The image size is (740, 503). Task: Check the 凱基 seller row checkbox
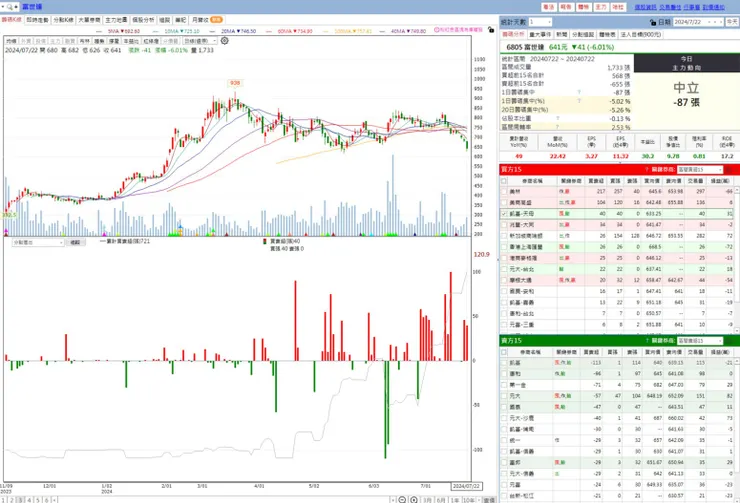coord(504,363)
